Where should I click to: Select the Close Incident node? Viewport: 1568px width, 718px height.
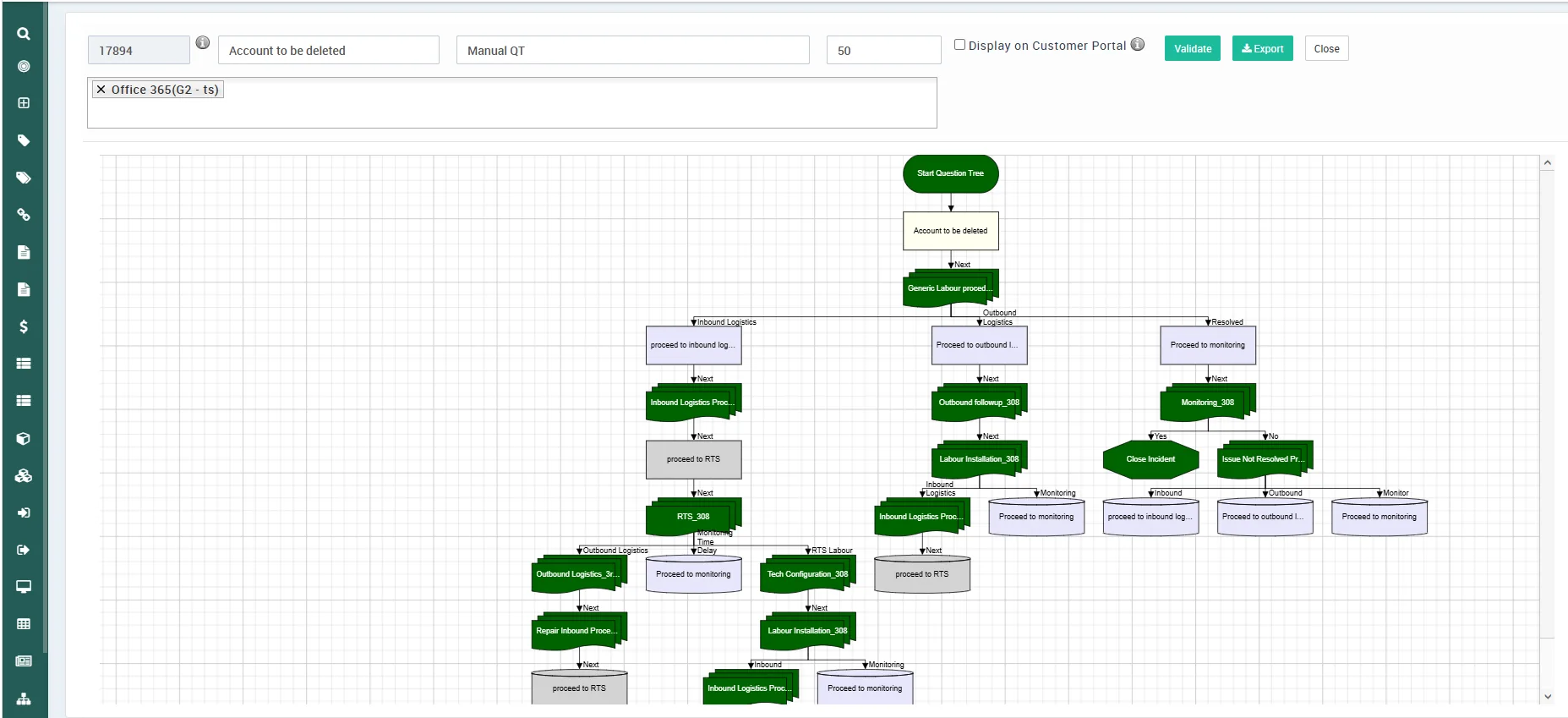point(1150,459)
